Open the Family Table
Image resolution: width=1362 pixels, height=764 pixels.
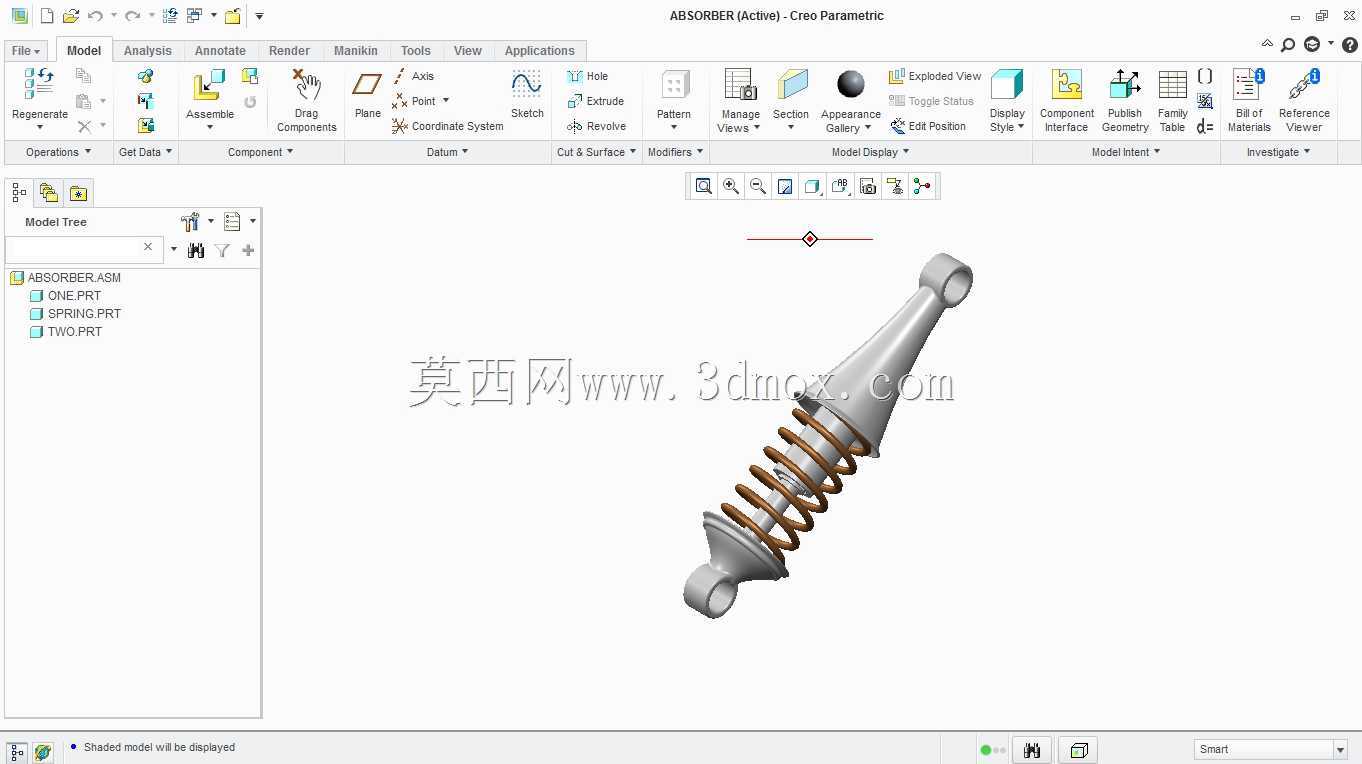tap(1172, 100)
